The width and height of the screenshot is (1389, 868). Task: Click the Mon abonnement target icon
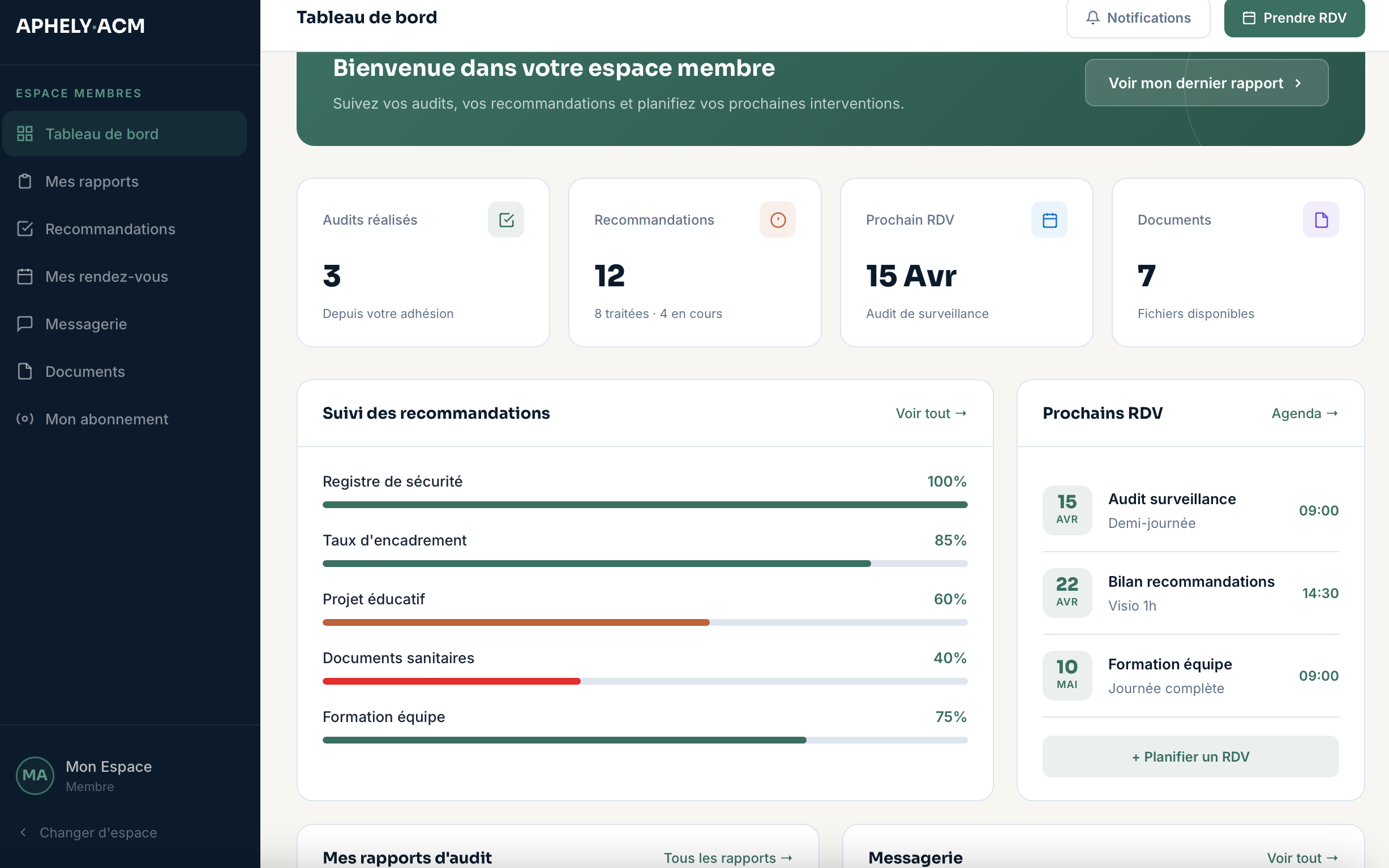pyautogui.click(x=25, y=419)
